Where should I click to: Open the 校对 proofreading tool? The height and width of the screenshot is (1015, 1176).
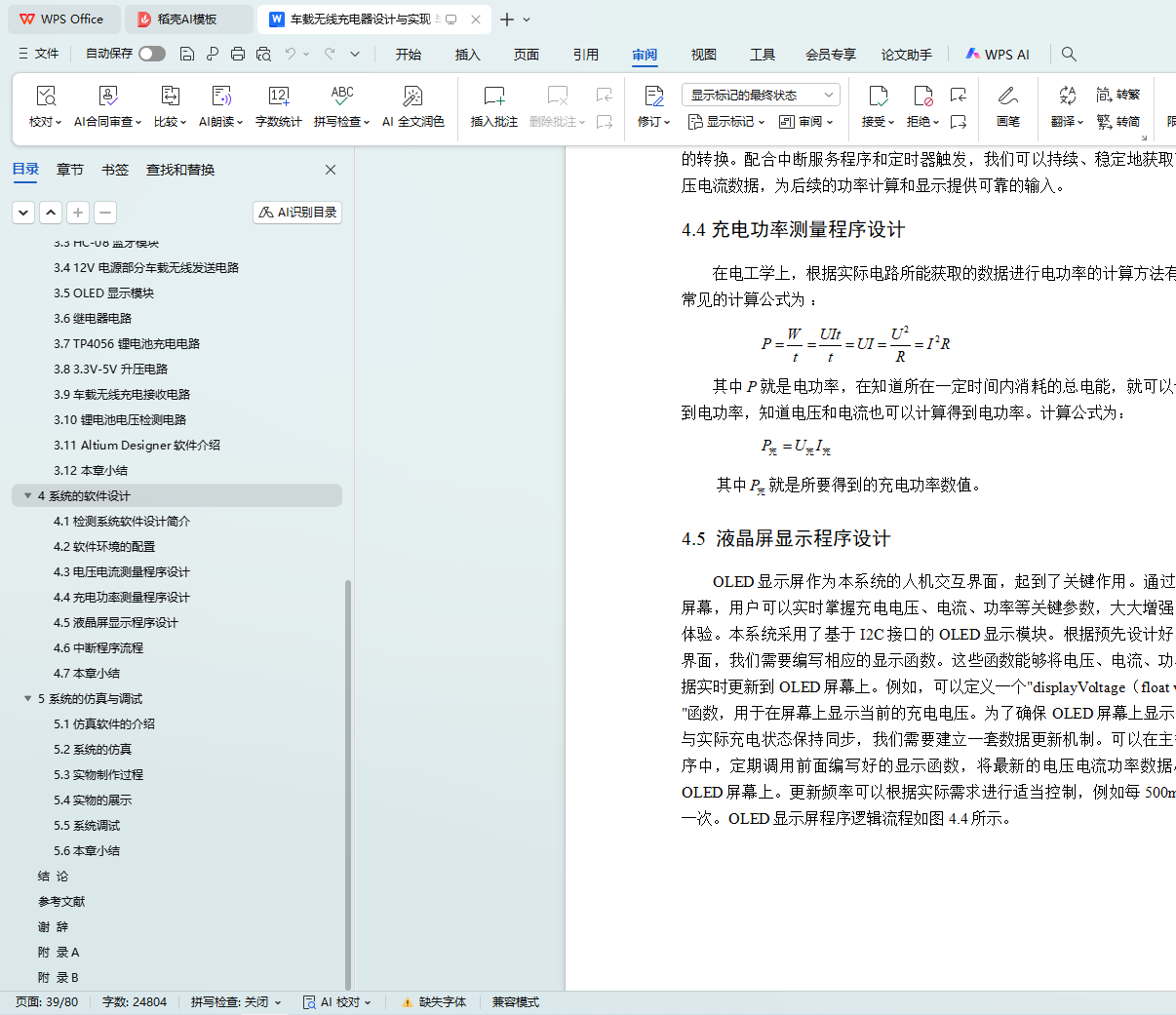[45, 97]
